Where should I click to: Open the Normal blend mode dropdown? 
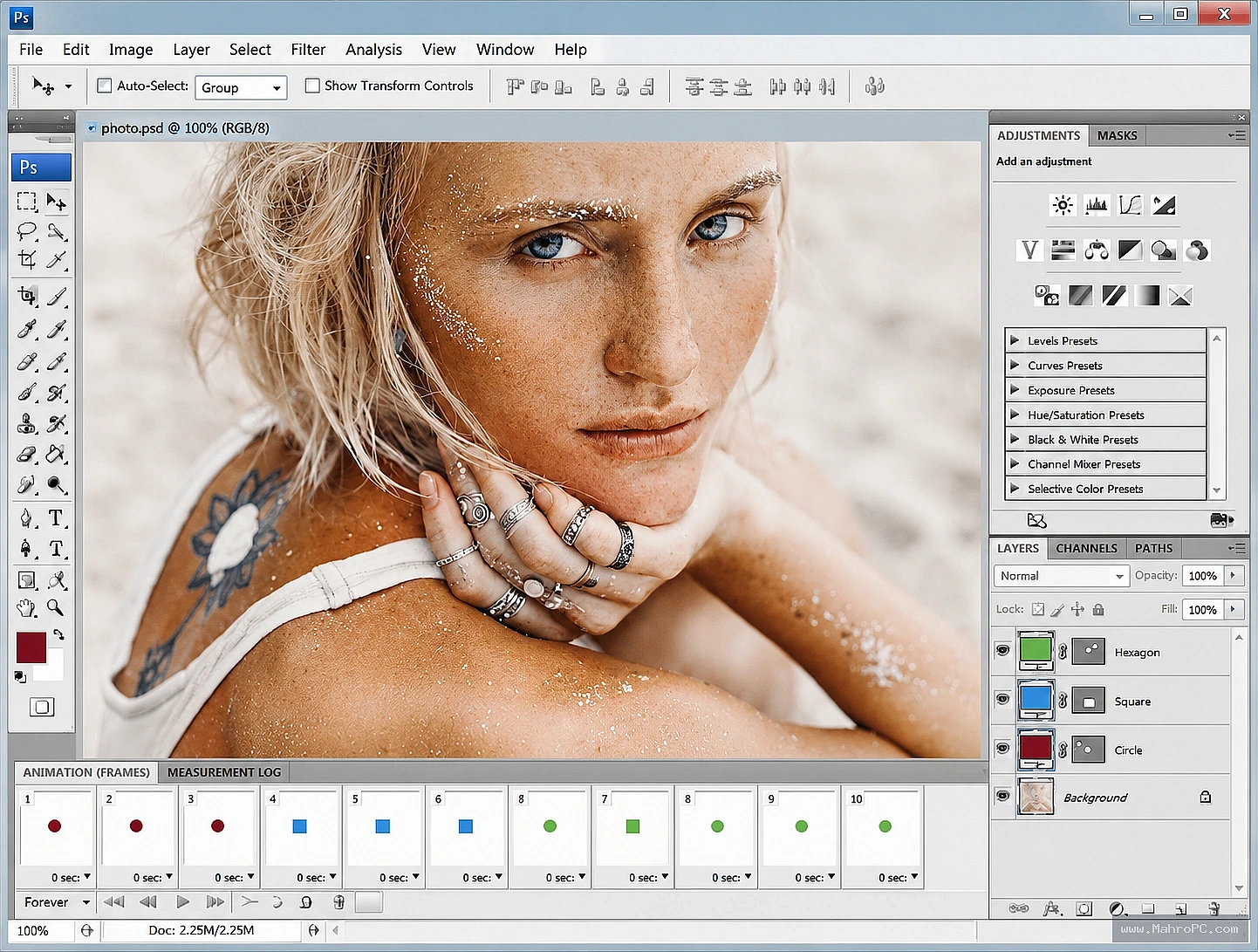(1062, 576)
